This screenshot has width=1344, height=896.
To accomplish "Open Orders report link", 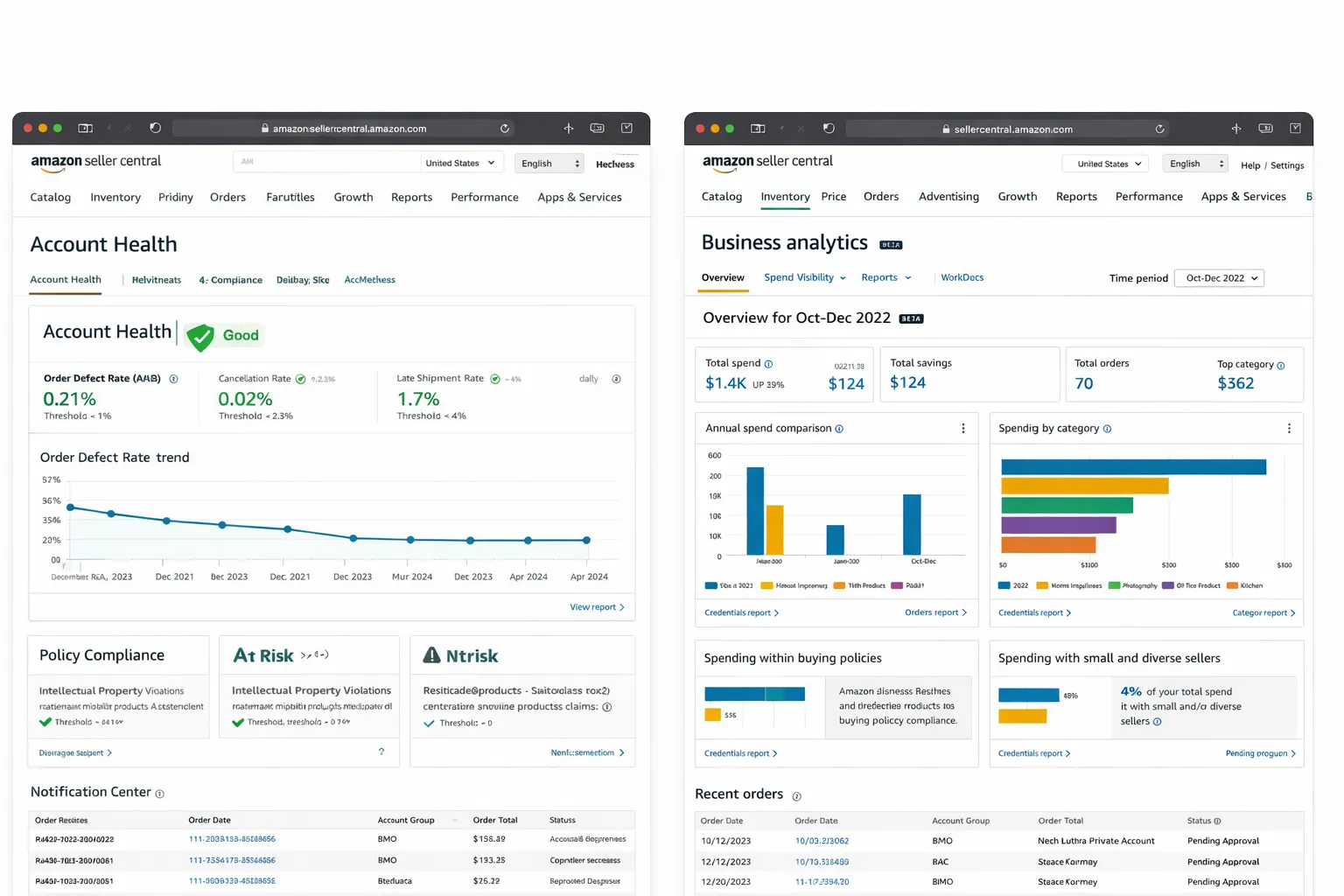I will pos(935,612).
